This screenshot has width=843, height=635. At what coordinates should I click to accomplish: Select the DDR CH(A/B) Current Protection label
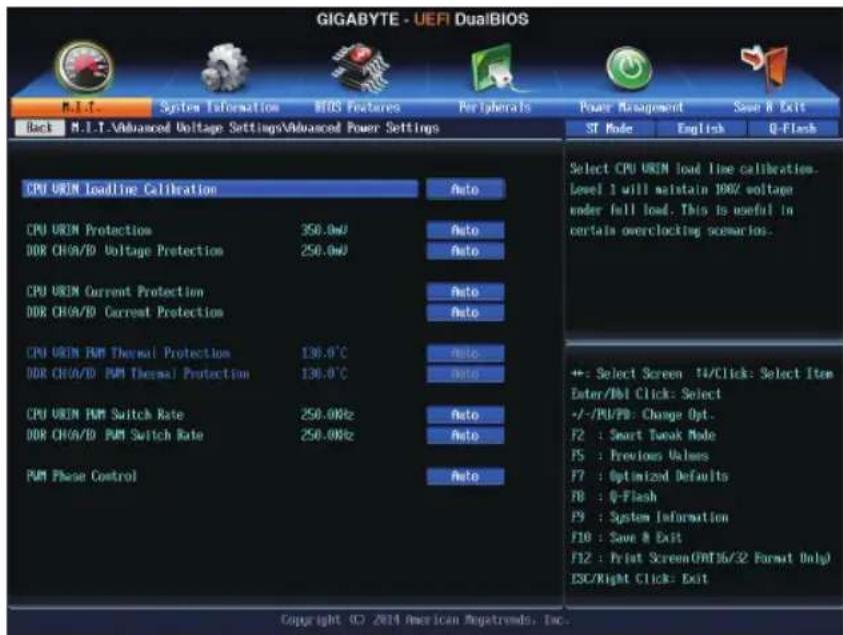[x=125, y=312]
